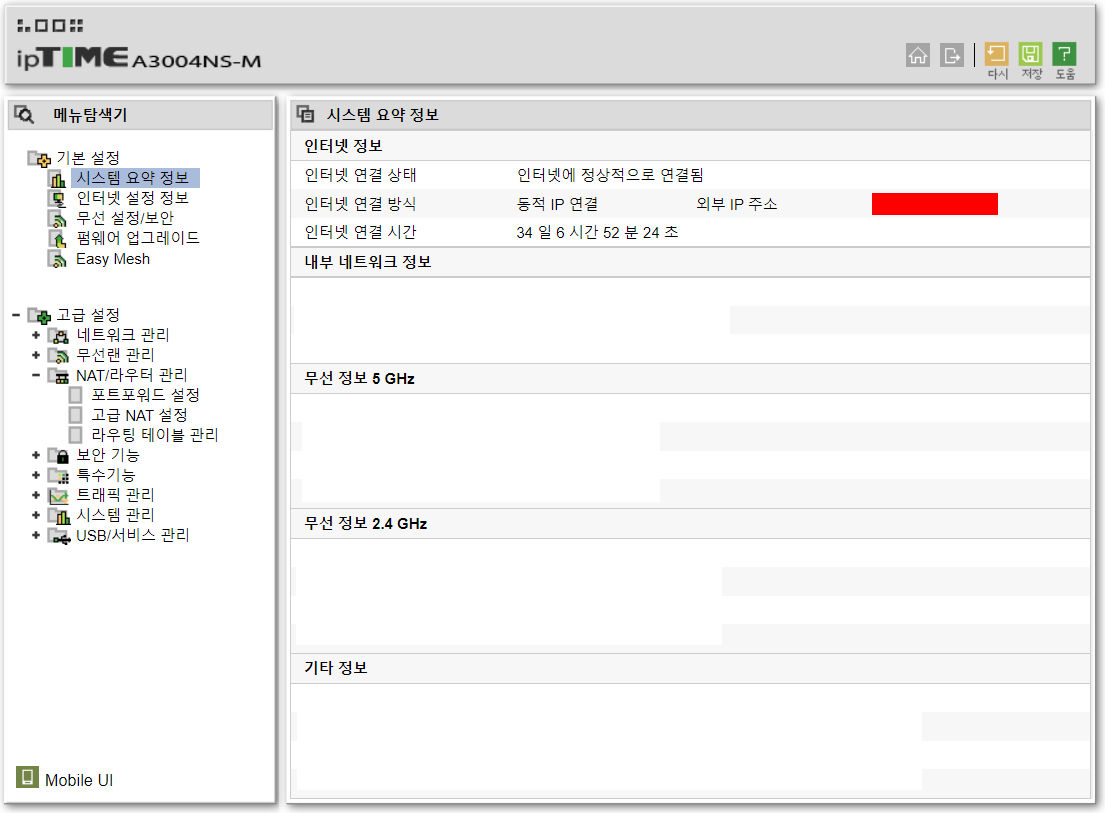Click the 펌웨어 업그레이드 icon
Screen dimensions: 1105x814
tap(58, 239)
